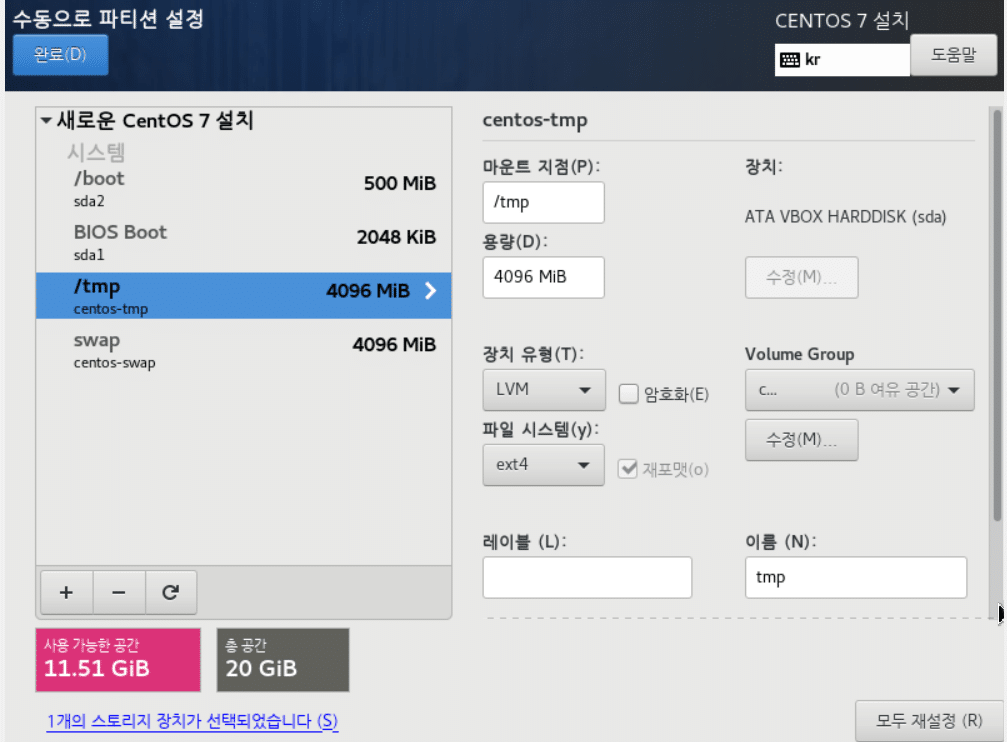Click the total space indicator showing 20 GiB
This screenshot has width=1007, height=742.
[282, 659]
